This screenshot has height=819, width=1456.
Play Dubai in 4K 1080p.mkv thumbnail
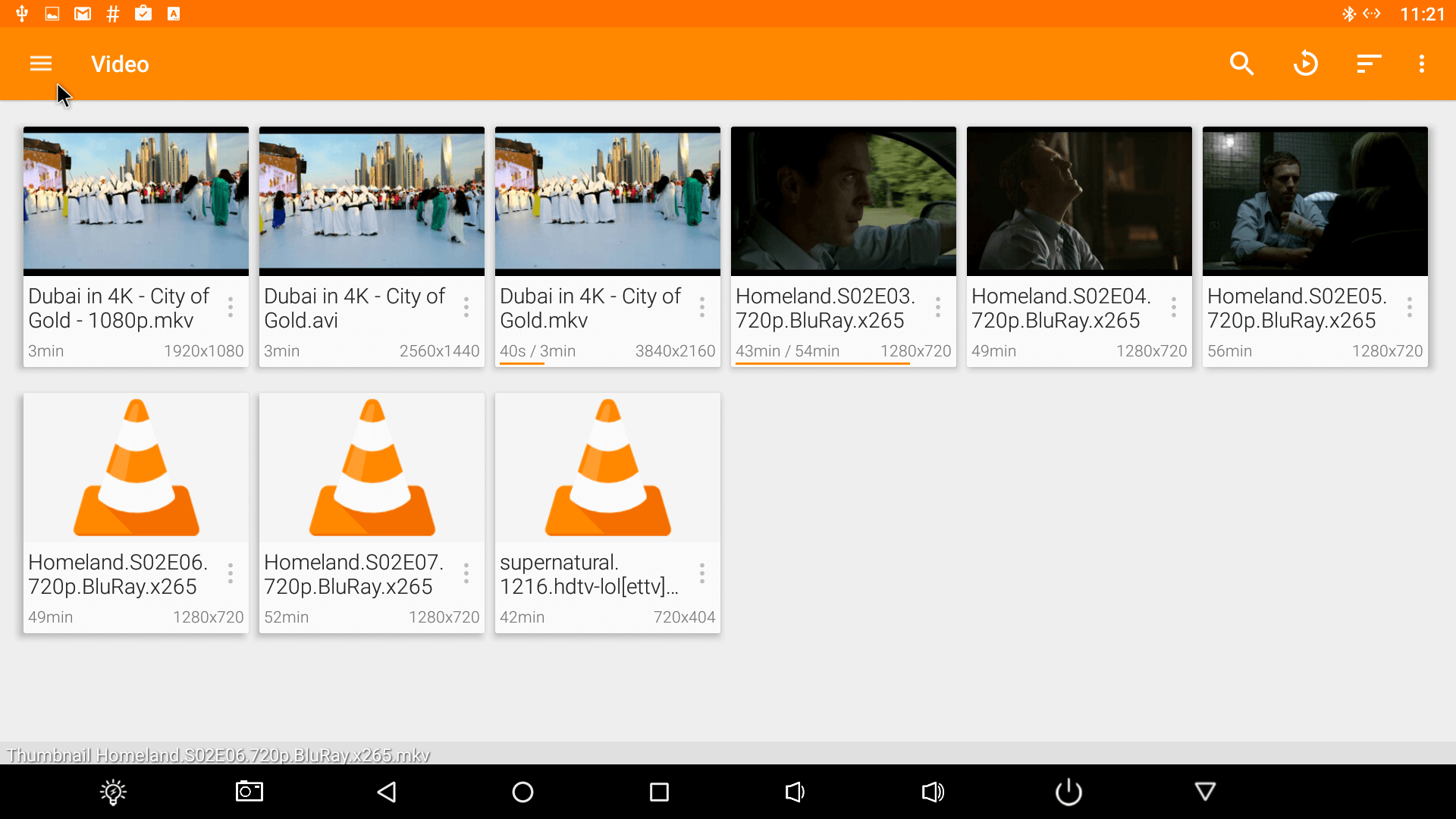point(136,201)
